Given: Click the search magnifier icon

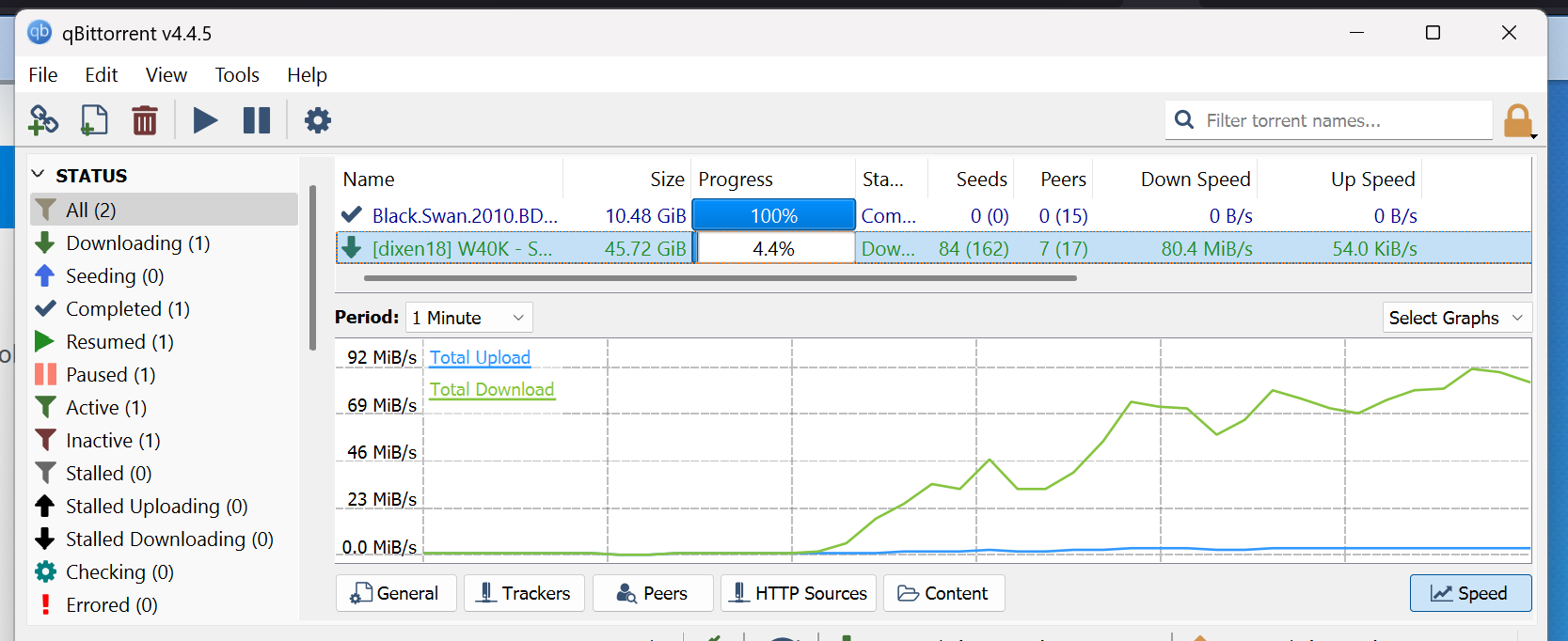Looking at the screenshot, I should click(x=1185, y=120).
